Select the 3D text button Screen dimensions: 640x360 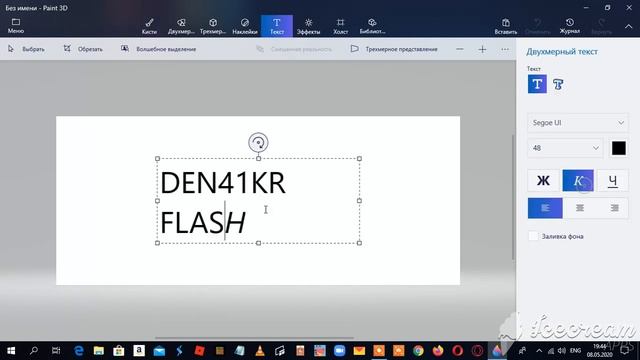(558, 84)
